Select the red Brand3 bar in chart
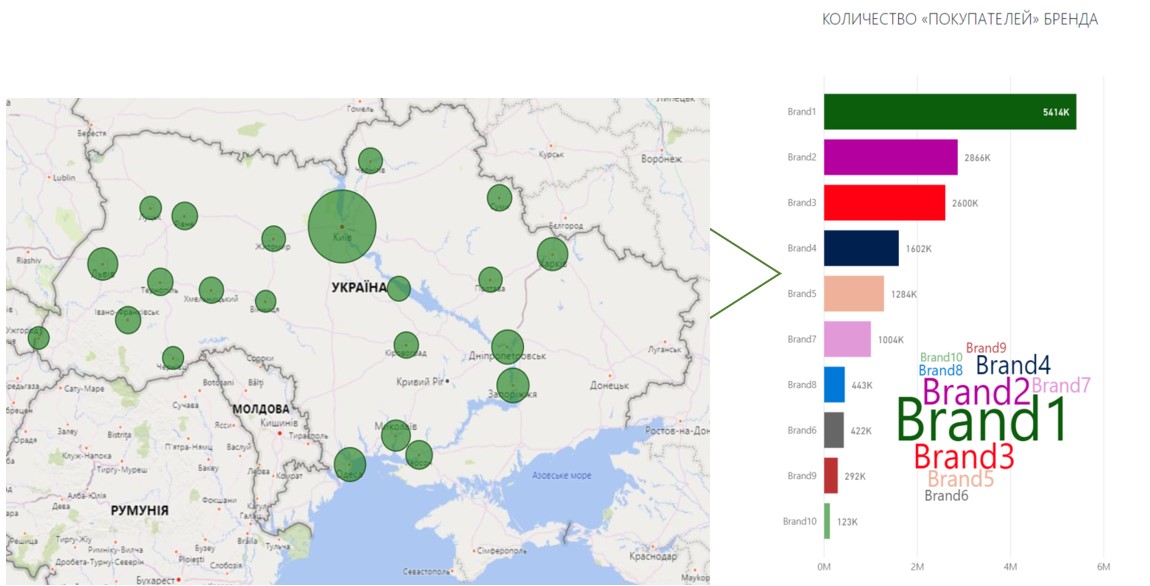Viewport: 1150px width, 586px height. [884, 203]
